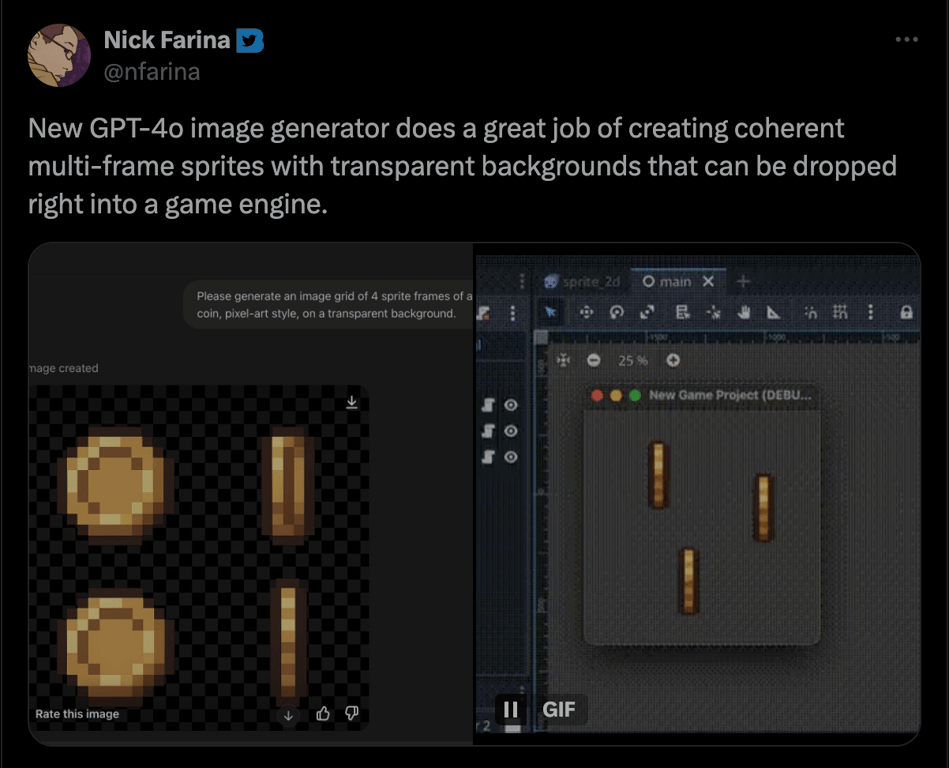Click the lock selected node icon
Viewport: 949px width, 768px height.
906,312
